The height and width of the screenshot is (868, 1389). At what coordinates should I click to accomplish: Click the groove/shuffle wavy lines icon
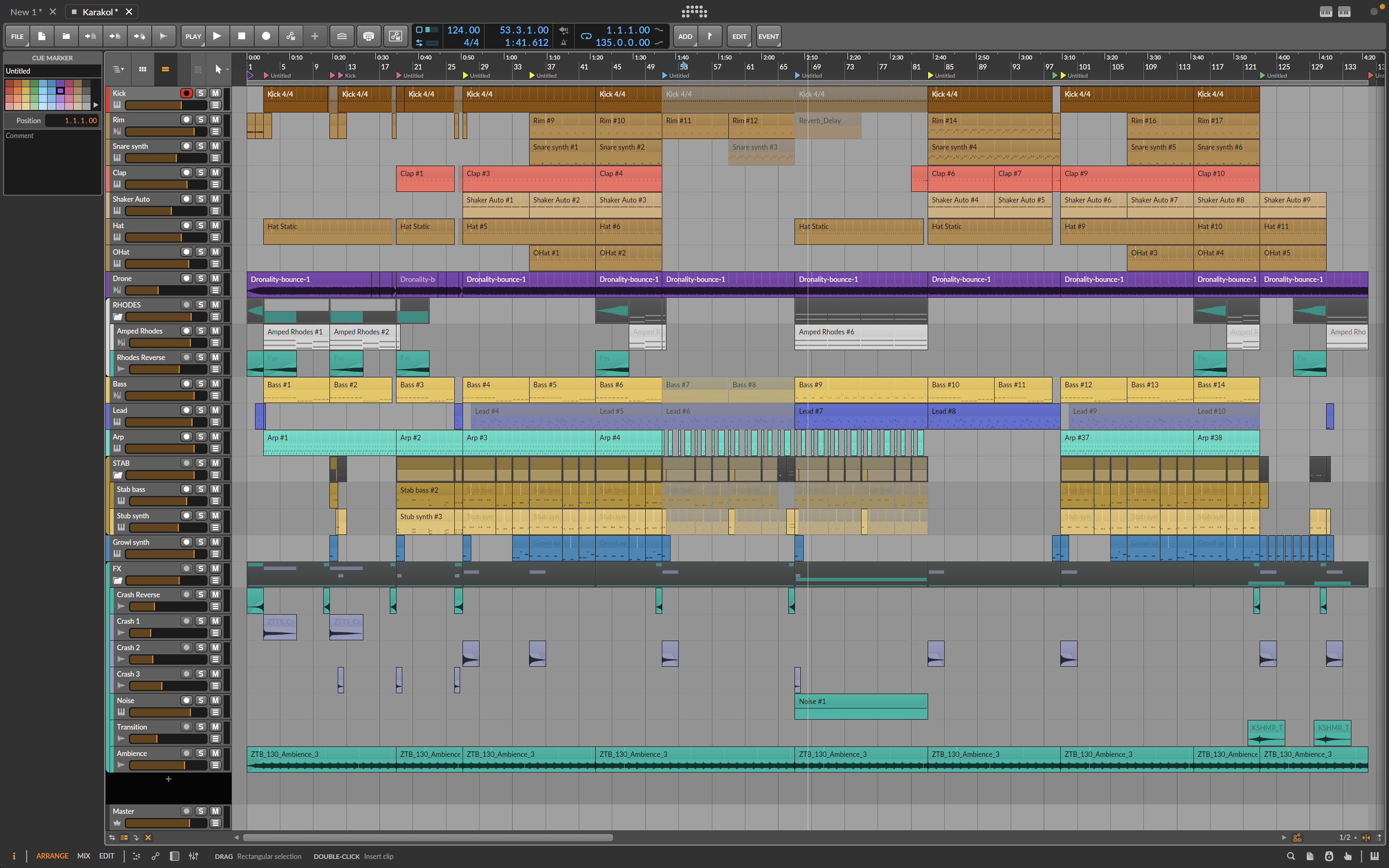(341, 36)
